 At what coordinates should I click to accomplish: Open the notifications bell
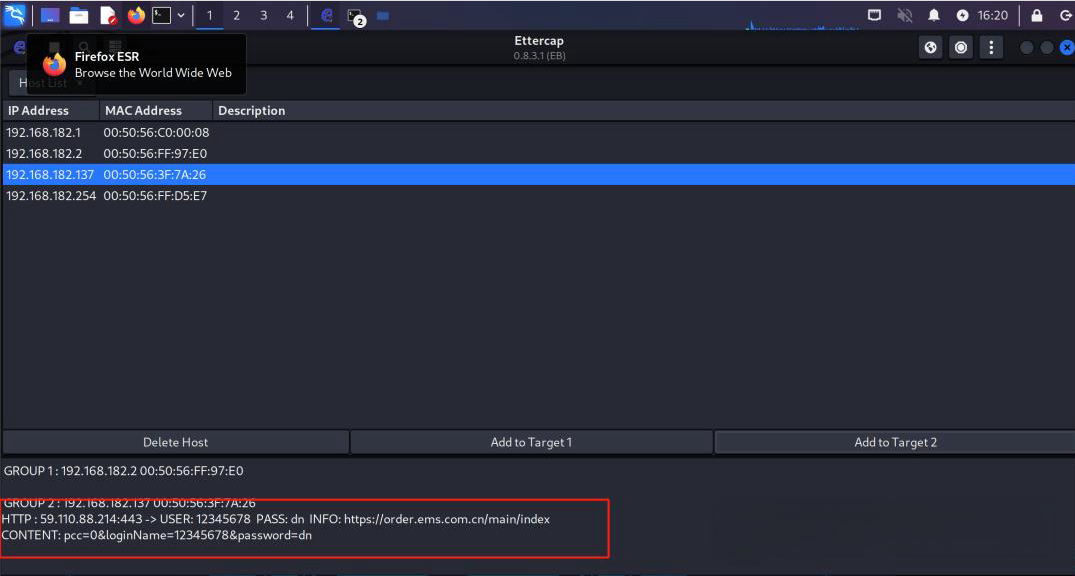point(934,15)
